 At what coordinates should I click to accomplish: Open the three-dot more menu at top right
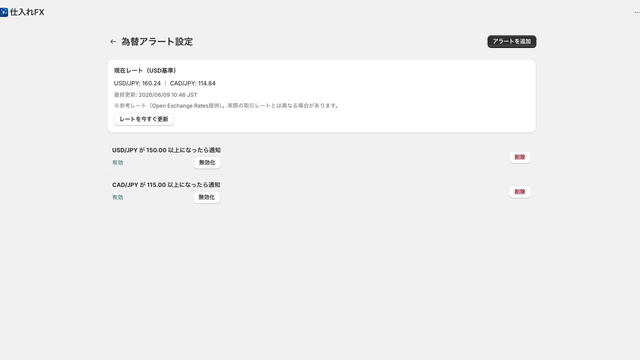[x=637, y=12]
